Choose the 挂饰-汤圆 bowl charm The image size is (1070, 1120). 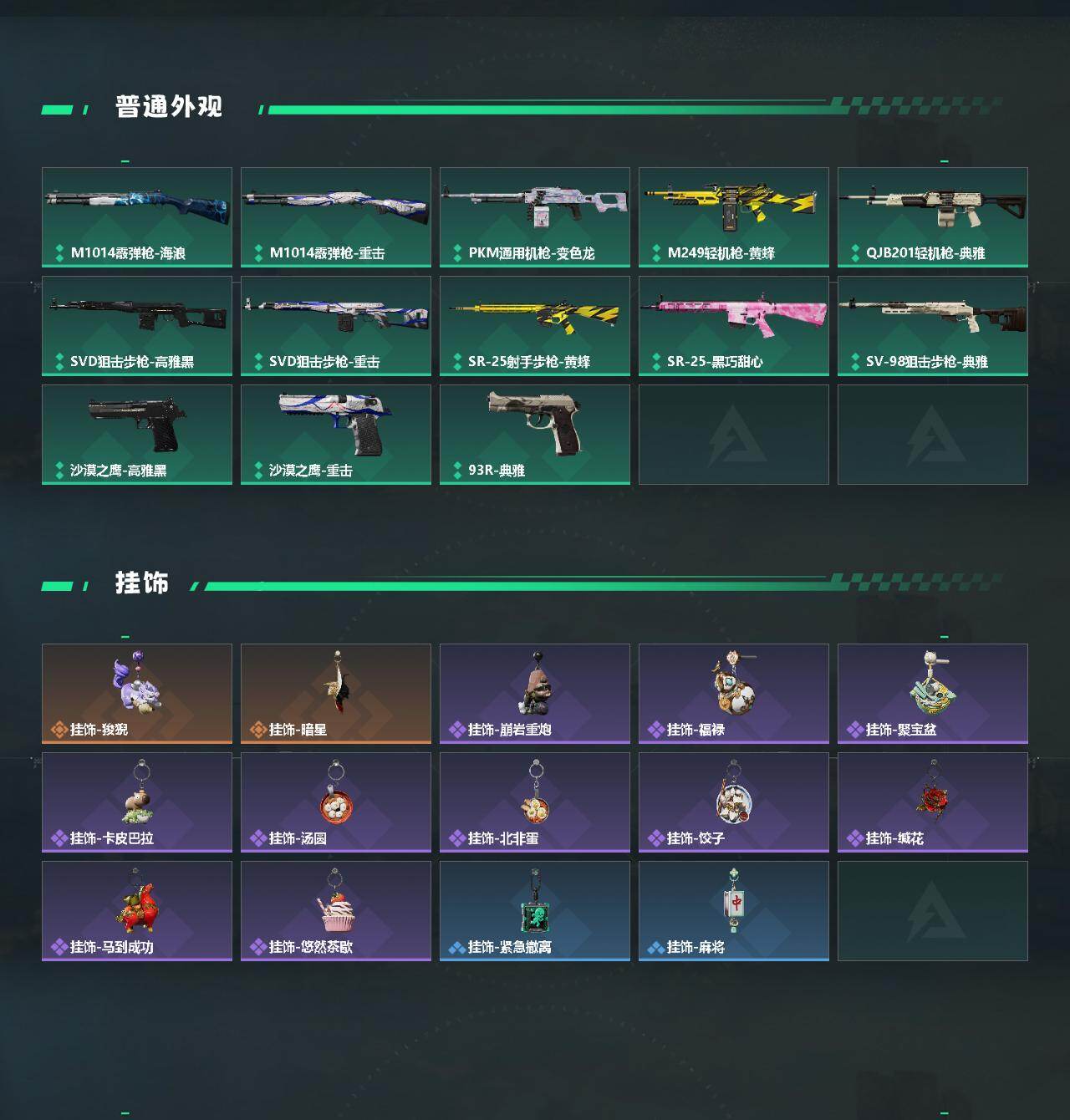[x=336, y=802]
